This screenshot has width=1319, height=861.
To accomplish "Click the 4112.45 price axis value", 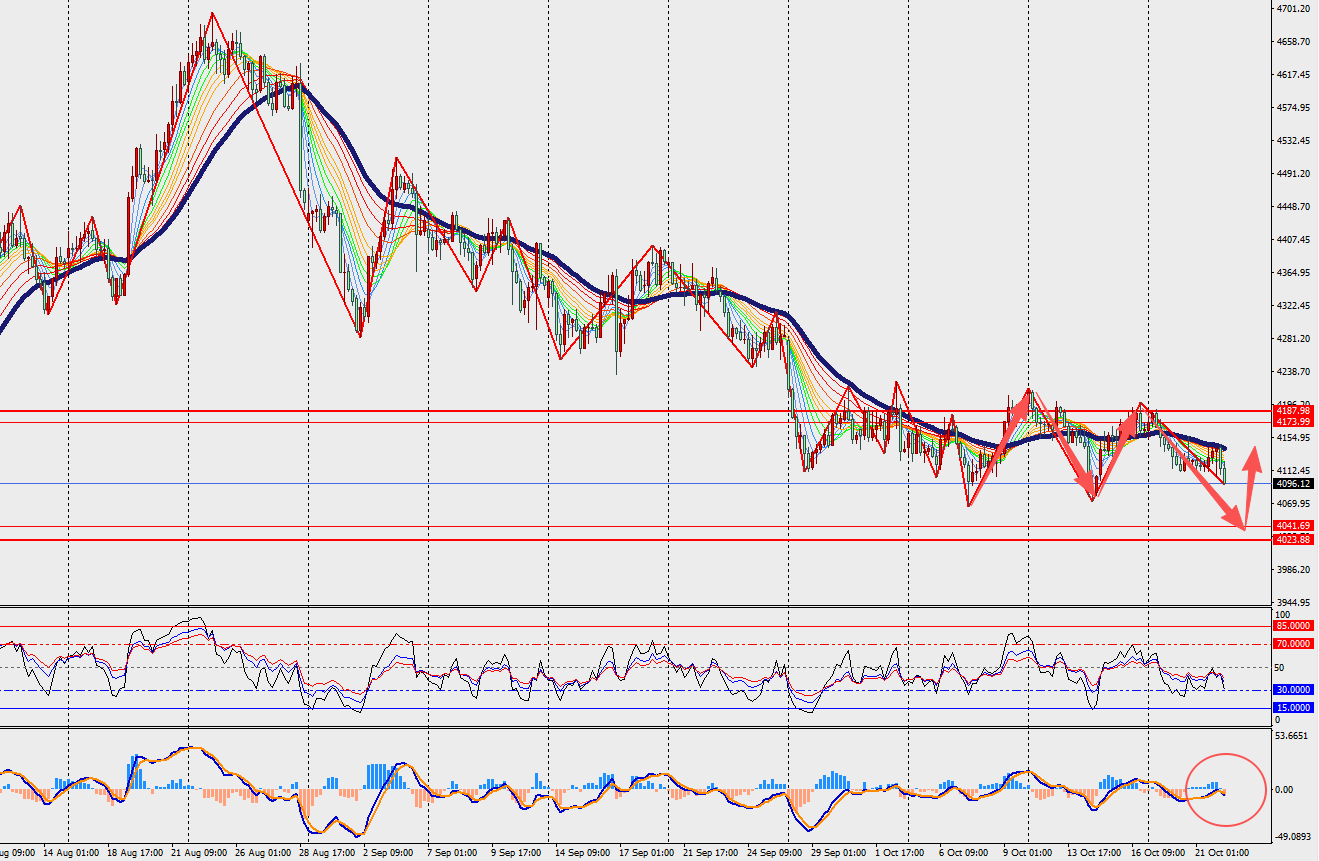I will pos(1293,471).
